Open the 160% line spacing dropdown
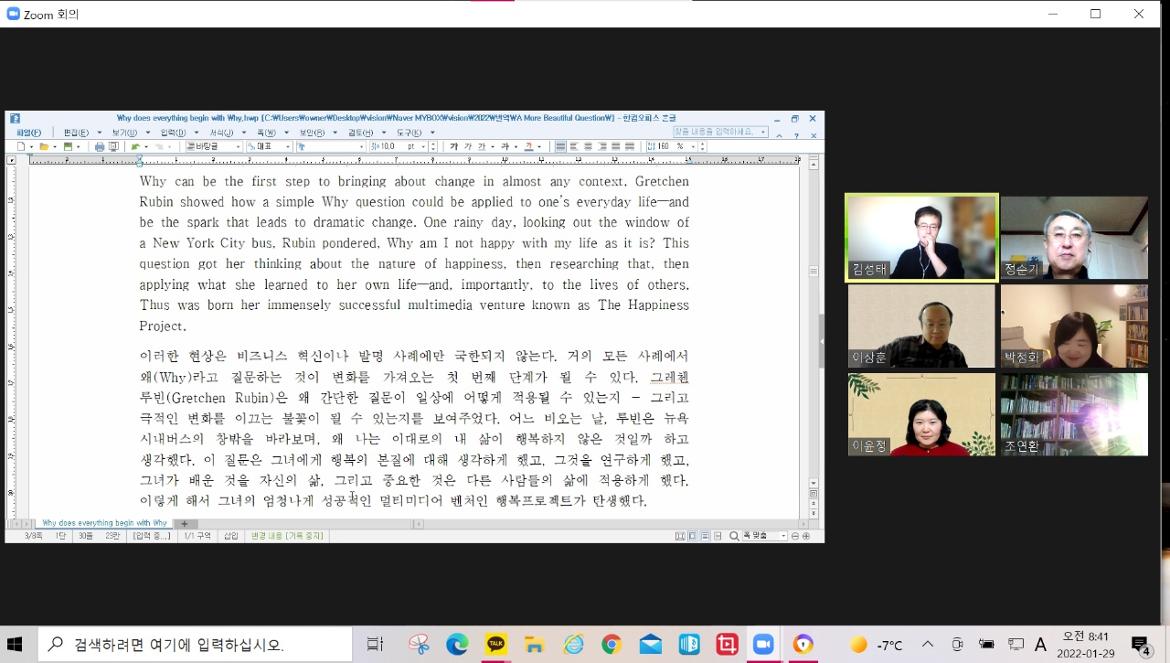The width and height of the screenshot is (1170, 663). tap(693, 147)
